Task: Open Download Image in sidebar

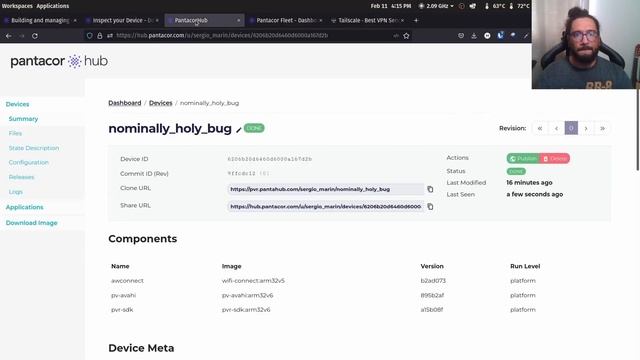Action: tap(31, 223)
